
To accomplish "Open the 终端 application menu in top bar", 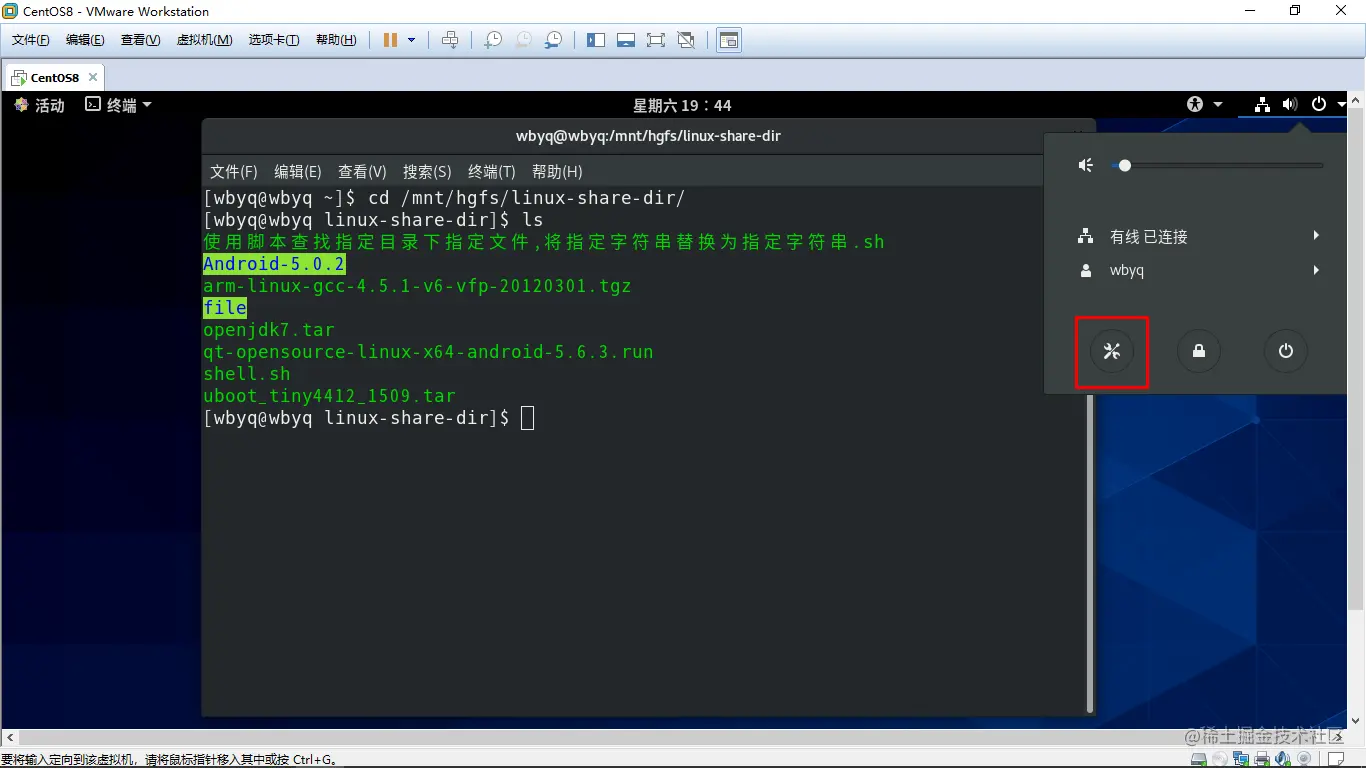I will point(118,105).
